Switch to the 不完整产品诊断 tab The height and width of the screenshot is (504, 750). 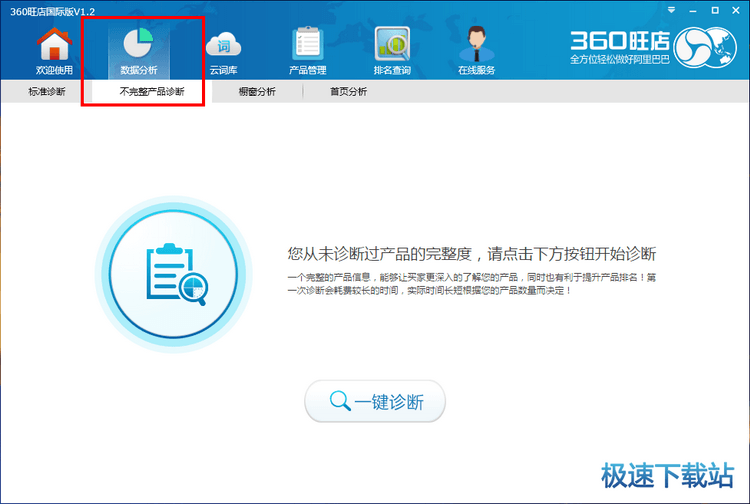[x=152, y=91]
